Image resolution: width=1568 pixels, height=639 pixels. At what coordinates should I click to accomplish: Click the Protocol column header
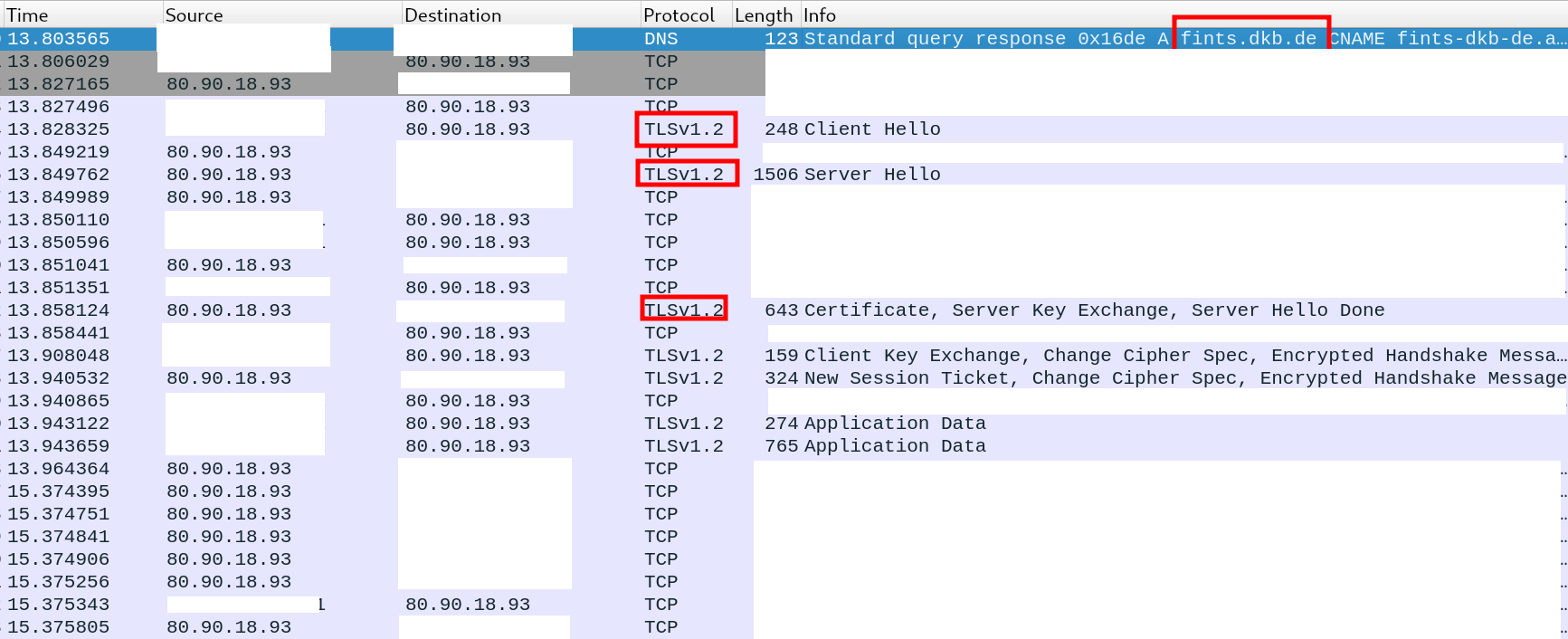[679, 15]
